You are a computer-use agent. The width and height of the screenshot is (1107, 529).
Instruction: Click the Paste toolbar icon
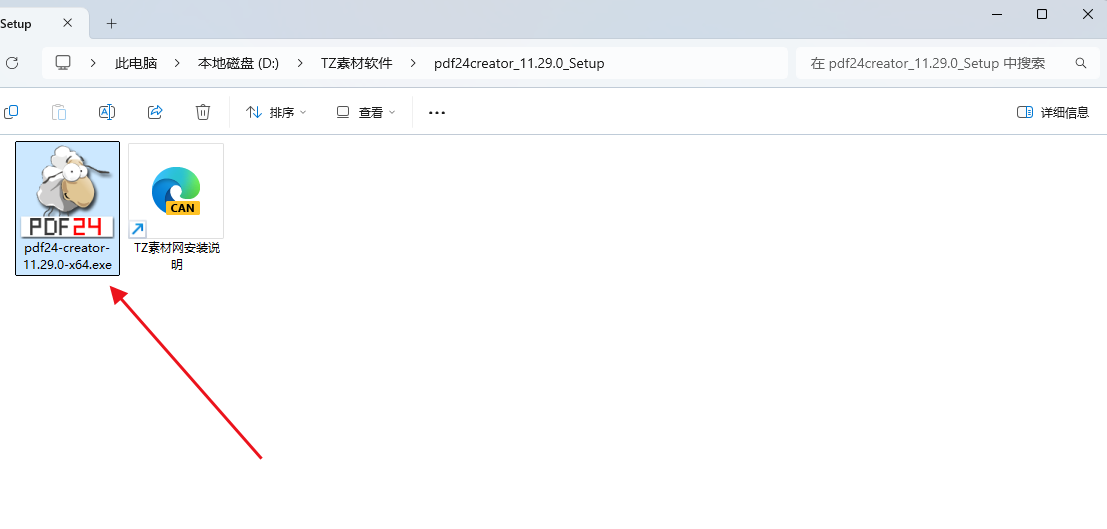pos(59,112)
